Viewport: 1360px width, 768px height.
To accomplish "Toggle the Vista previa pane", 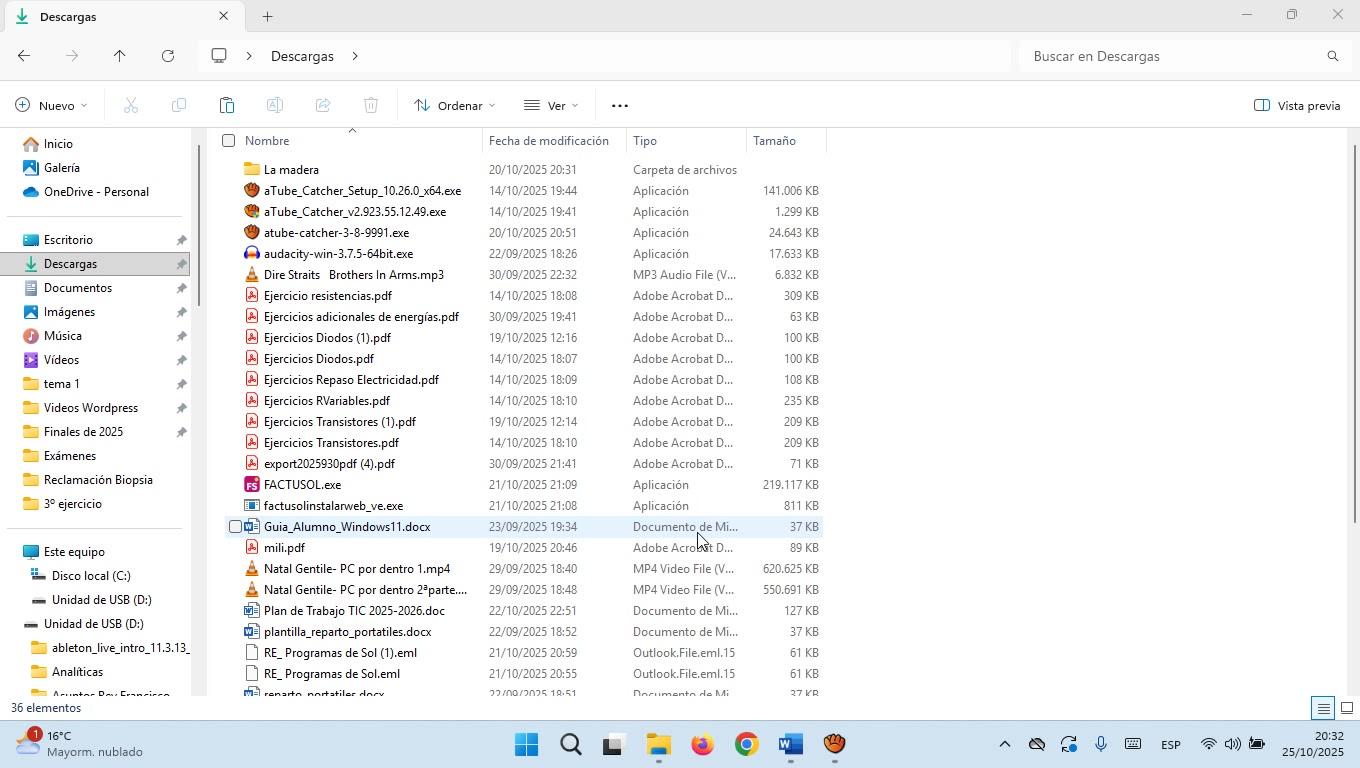I will 1297,105.
